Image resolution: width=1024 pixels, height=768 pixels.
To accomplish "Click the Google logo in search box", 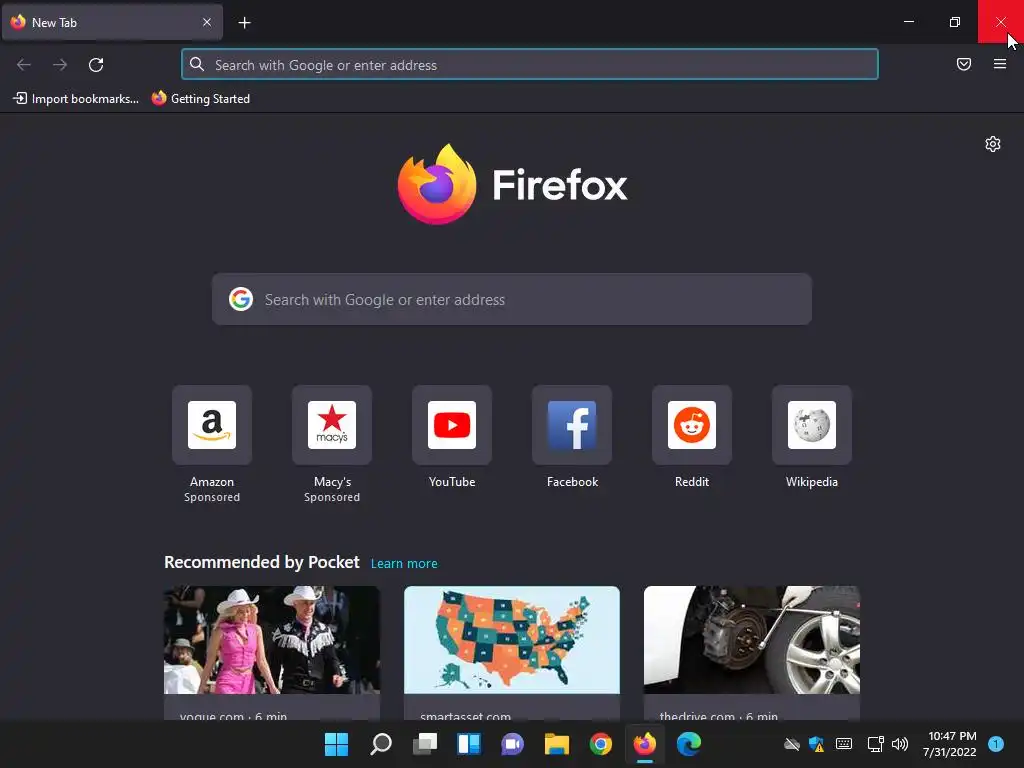I will 241,299.
